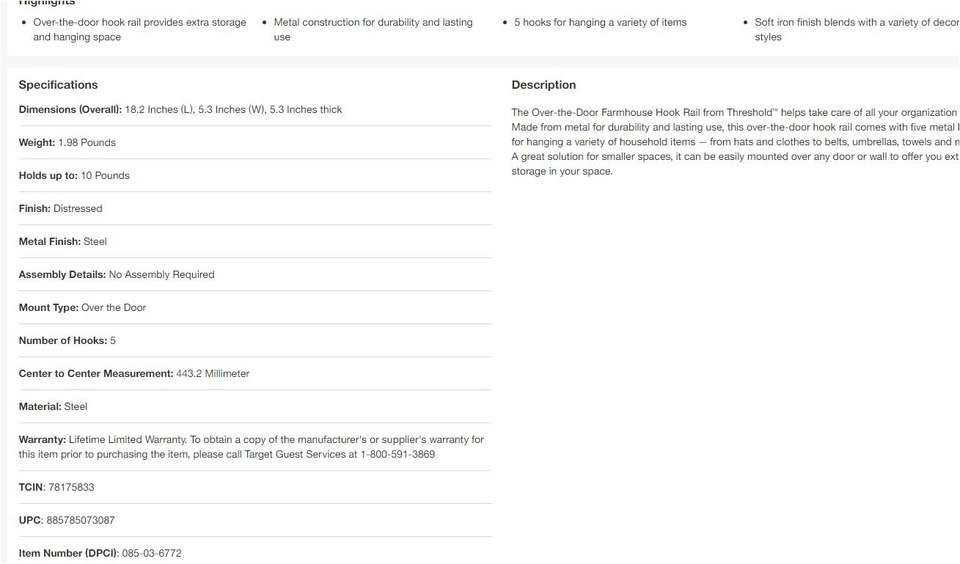
Task: Click the metal construction highlight bullet
Action: (x=373, y=29)
